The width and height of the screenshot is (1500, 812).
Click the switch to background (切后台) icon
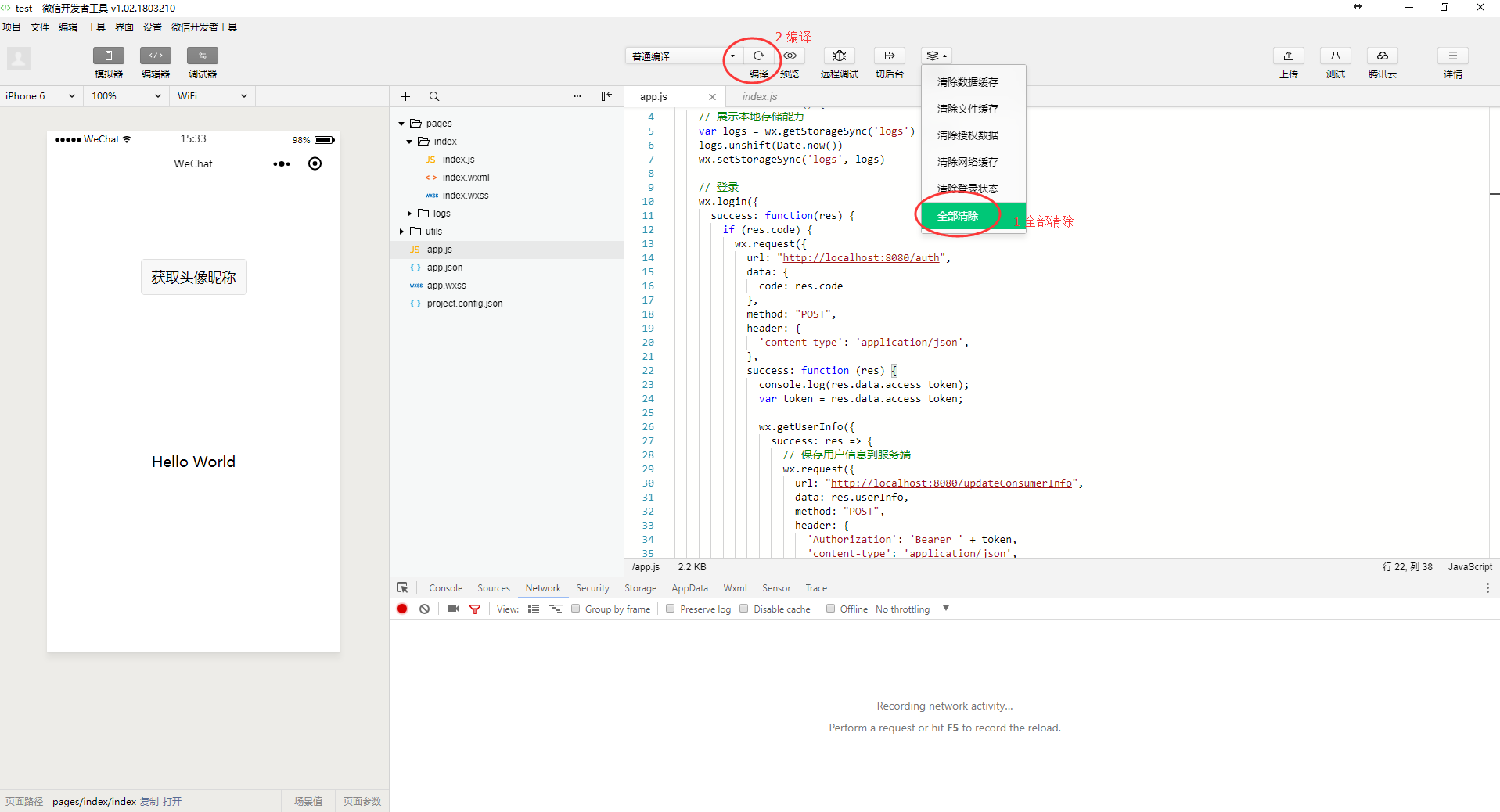(890, 56)
